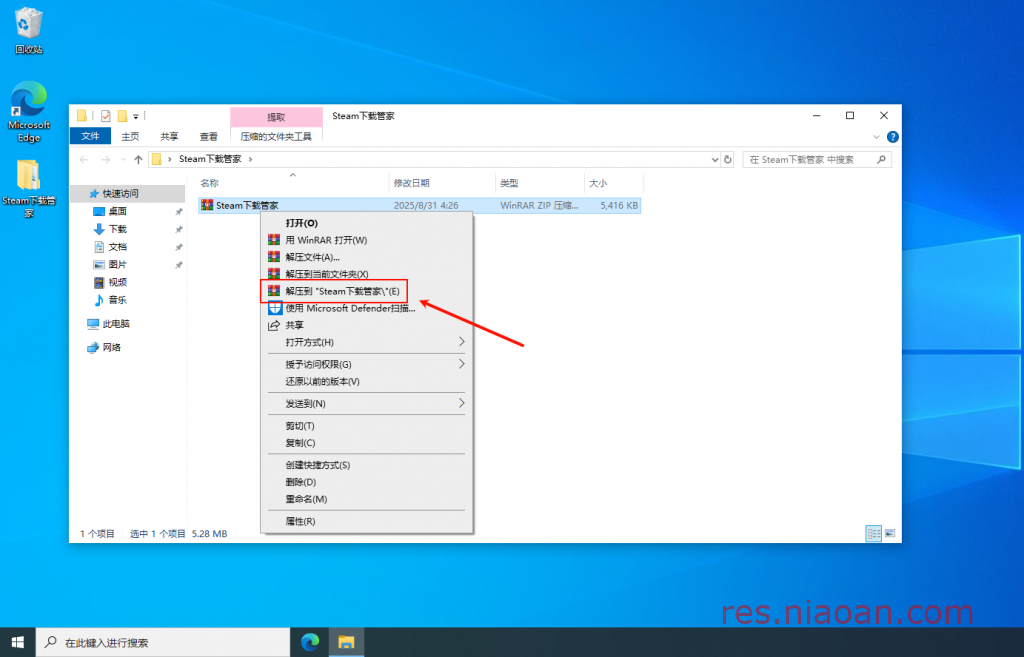Open the explorer help question-mark icon
This screenshot has width=1024, height=657.
pos(893,136)
